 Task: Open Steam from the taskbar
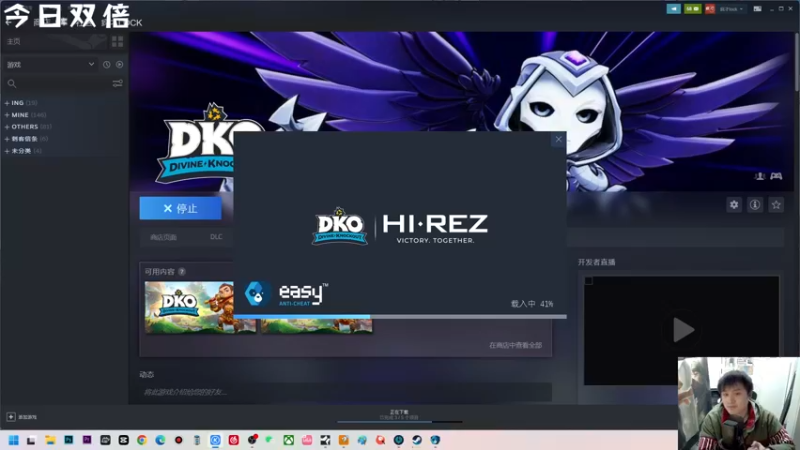click(x=417, y=440)
